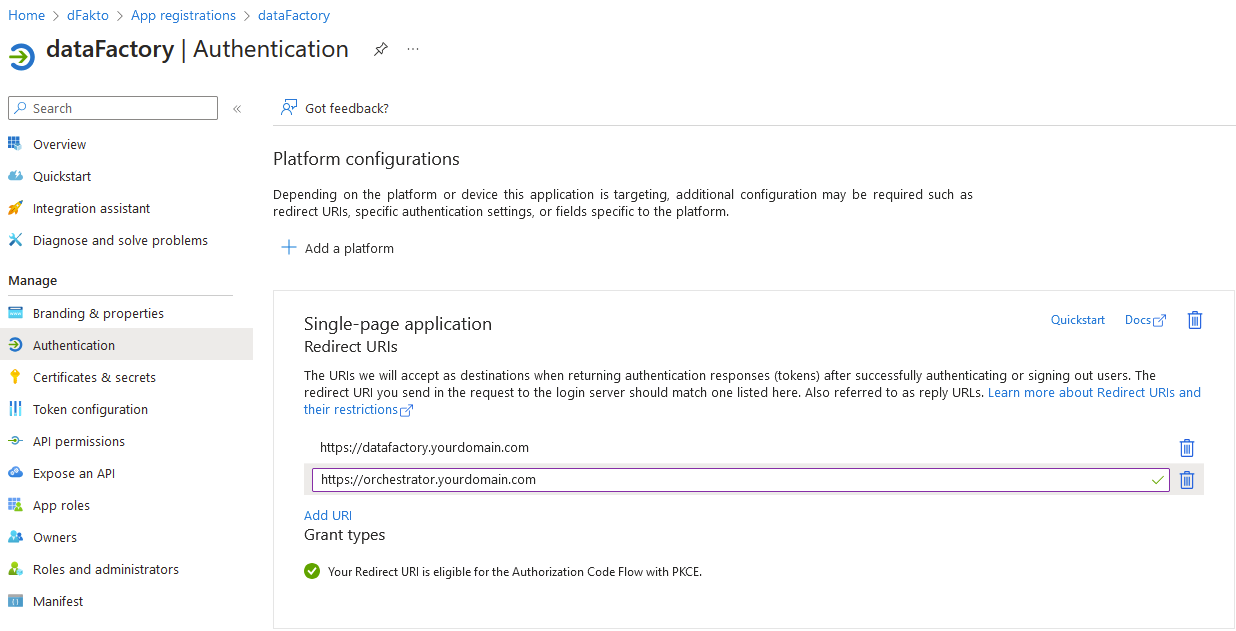Open the Manifest editor
This screenshot has height=631, width=1236.
point(58,601)
